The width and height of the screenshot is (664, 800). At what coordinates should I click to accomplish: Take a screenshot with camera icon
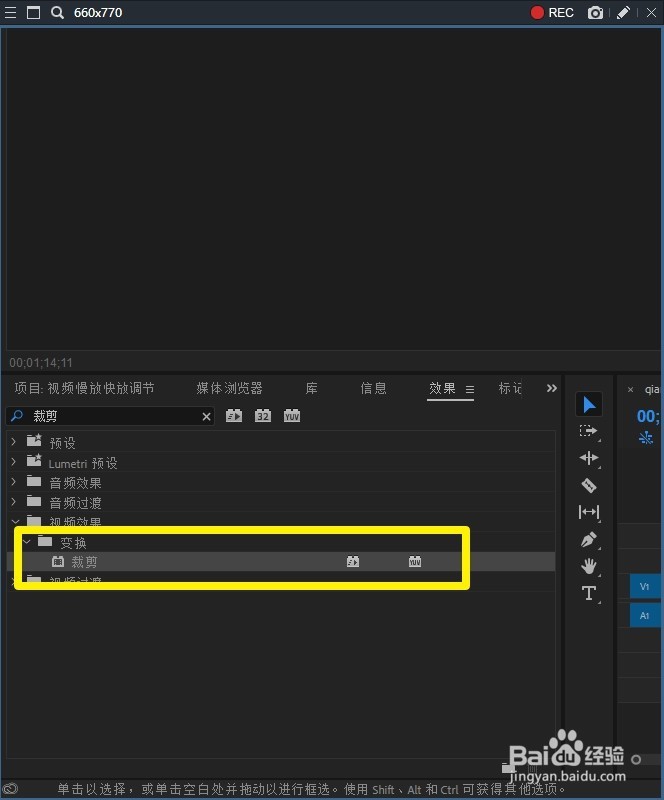595,13
